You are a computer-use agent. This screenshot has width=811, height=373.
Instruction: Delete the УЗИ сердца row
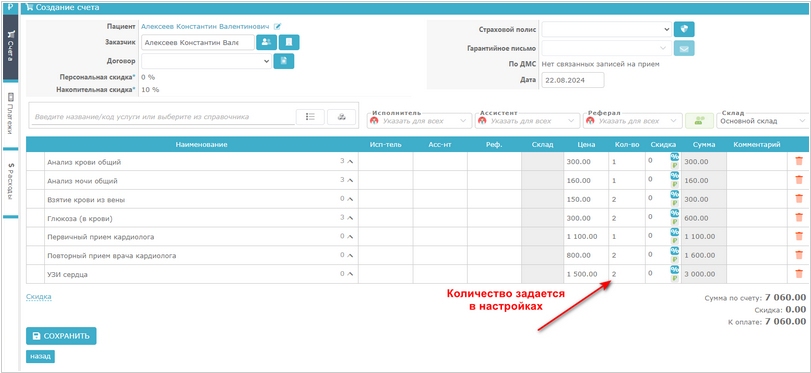tap(799, 274)
